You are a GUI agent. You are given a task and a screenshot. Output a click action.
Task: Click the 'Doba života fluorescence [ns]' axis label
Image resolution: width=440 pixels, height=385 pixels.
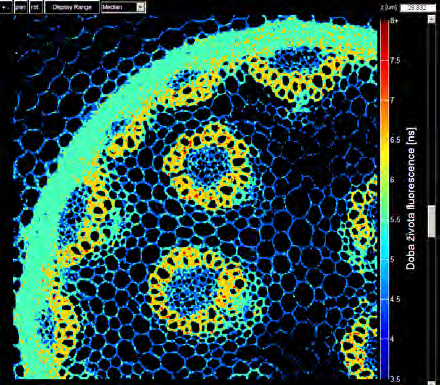411,199
